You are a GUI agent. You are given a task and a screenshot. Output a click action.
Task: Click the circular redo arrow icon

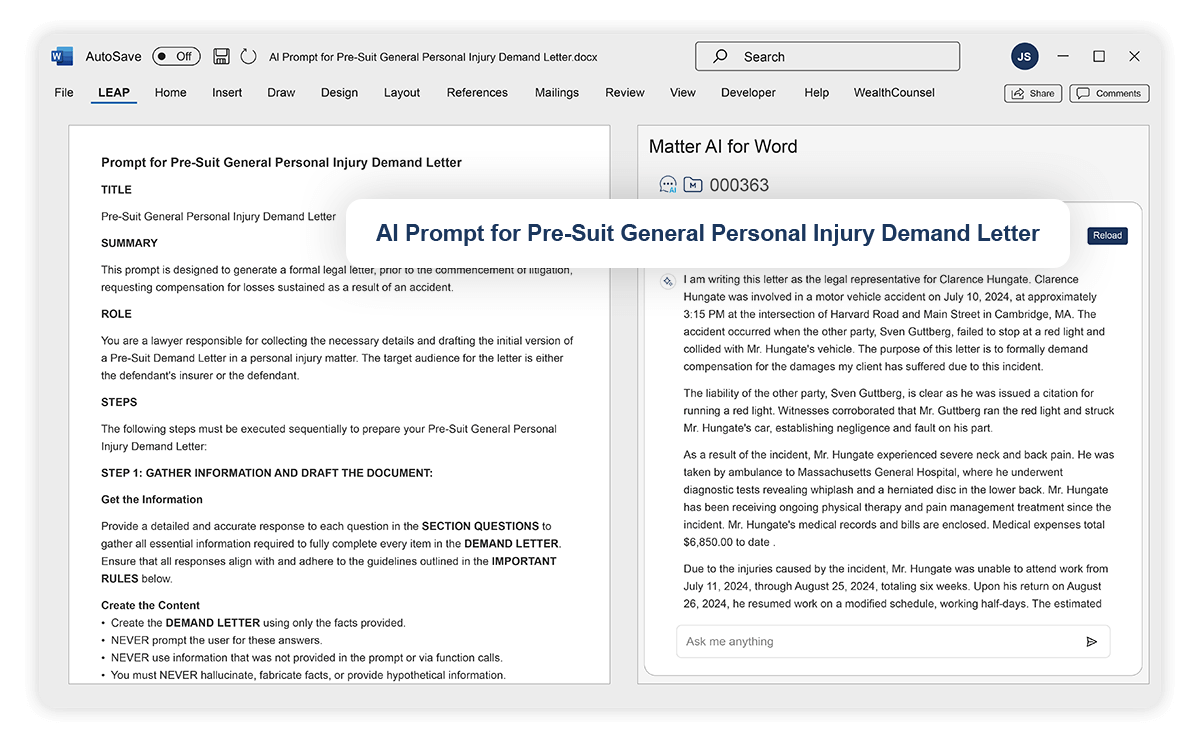pos(248,57)
